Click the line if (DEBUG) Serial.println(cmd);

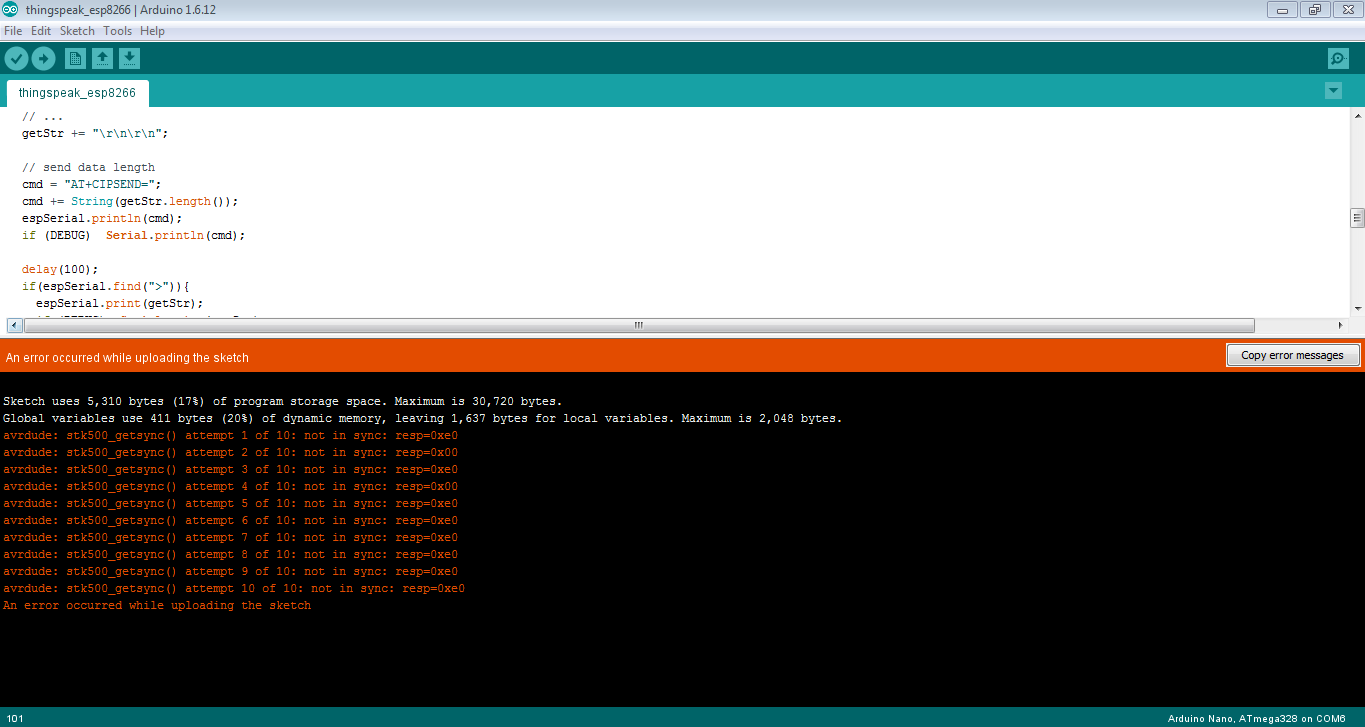(134, 235)
